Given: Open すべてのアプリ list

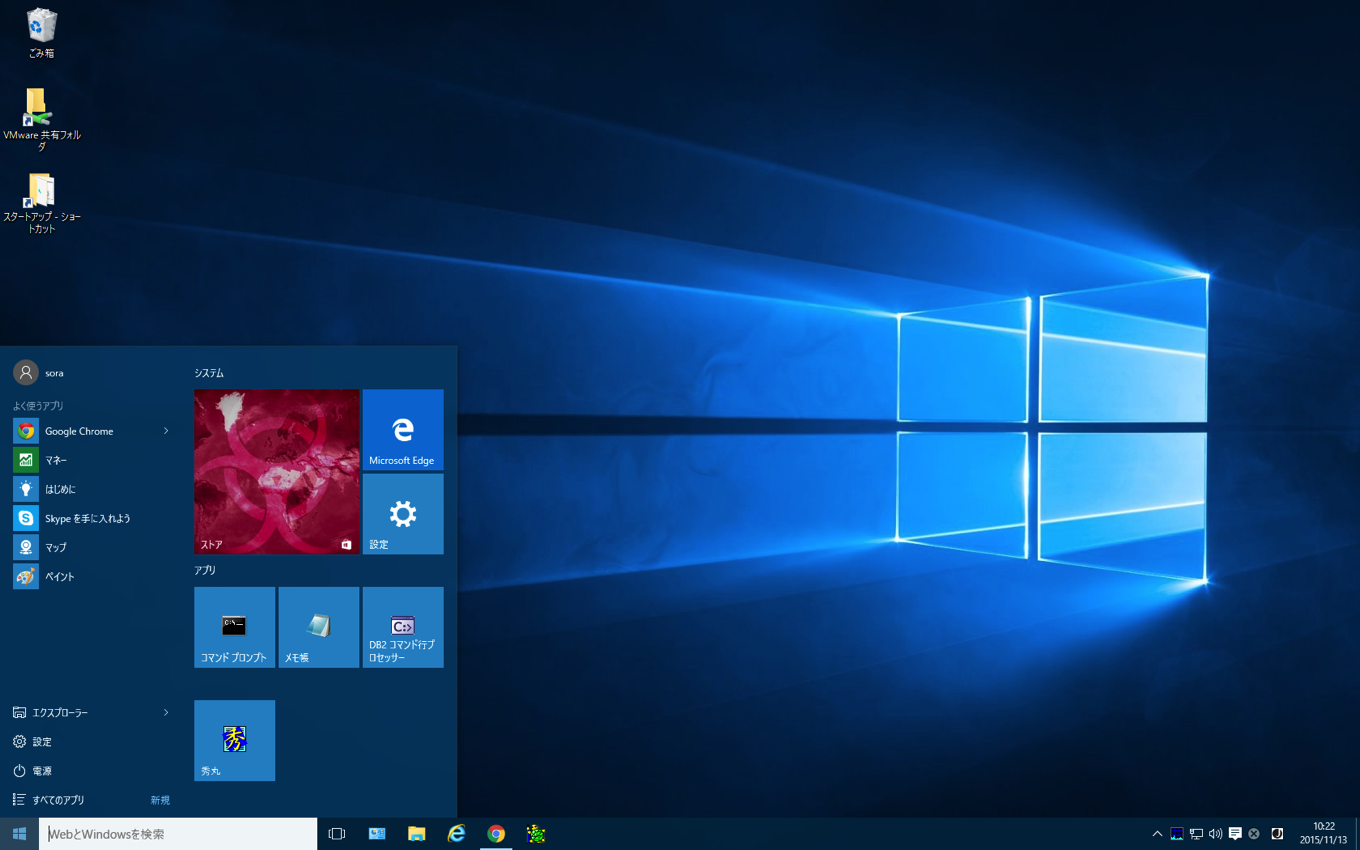Looking at the screenshot, I should coord(58,800).
